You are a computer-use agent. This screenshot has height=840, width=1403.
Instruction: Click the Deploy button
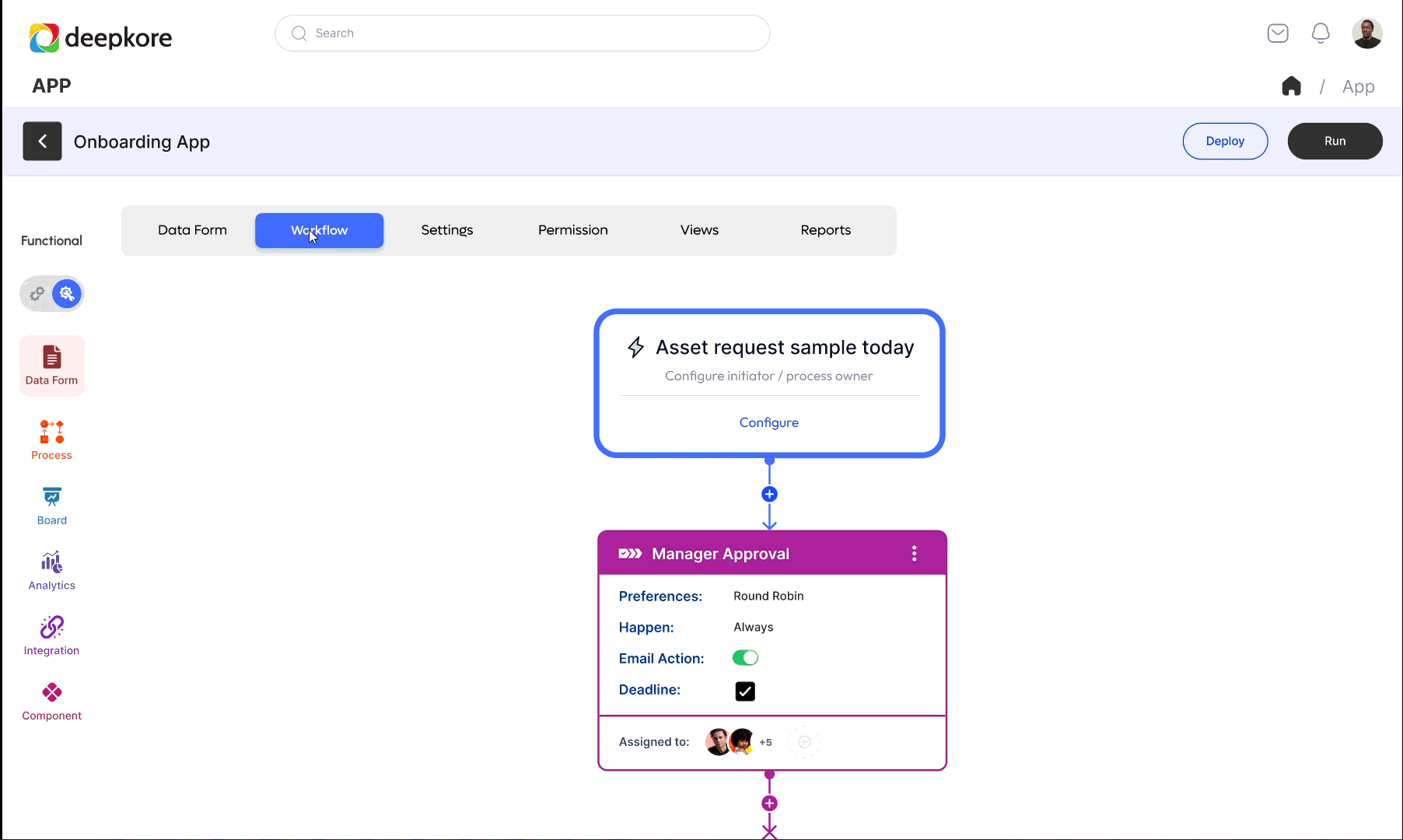(1225, 141)
